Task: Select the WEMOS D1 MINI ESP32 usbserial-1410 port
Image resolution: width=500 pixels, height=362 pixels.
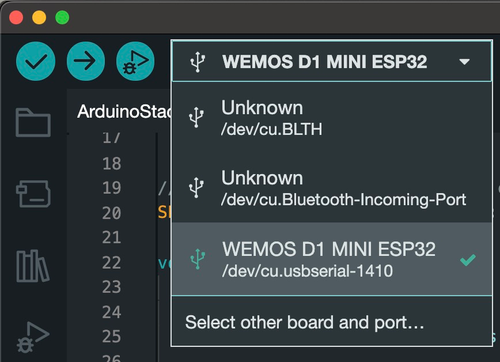Action: point(332,259)
